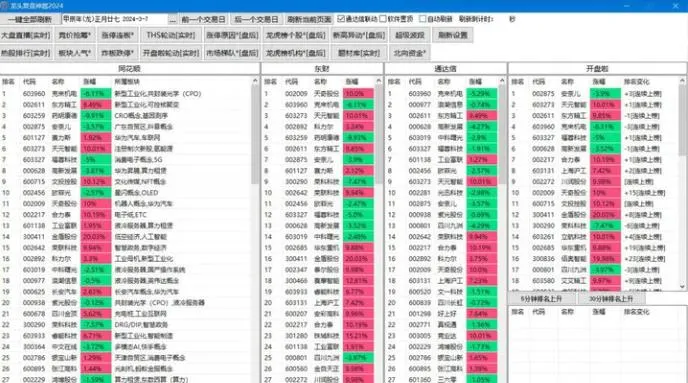Open 刷新设置
This screenshot has height=383, width=688.
click(x=452, y=35)
